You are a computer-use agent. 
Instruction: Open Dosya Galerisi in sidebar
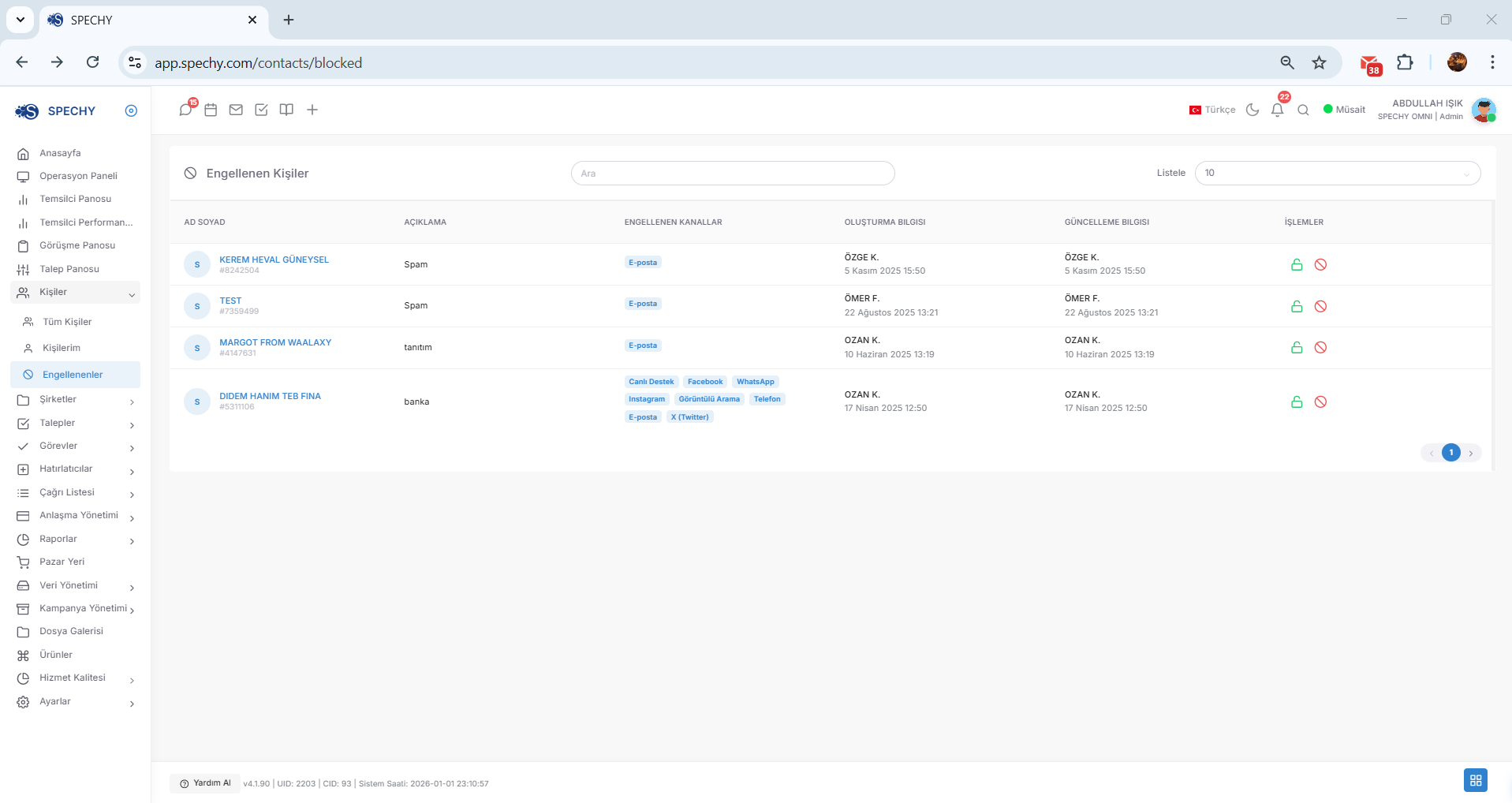point(76,632)
